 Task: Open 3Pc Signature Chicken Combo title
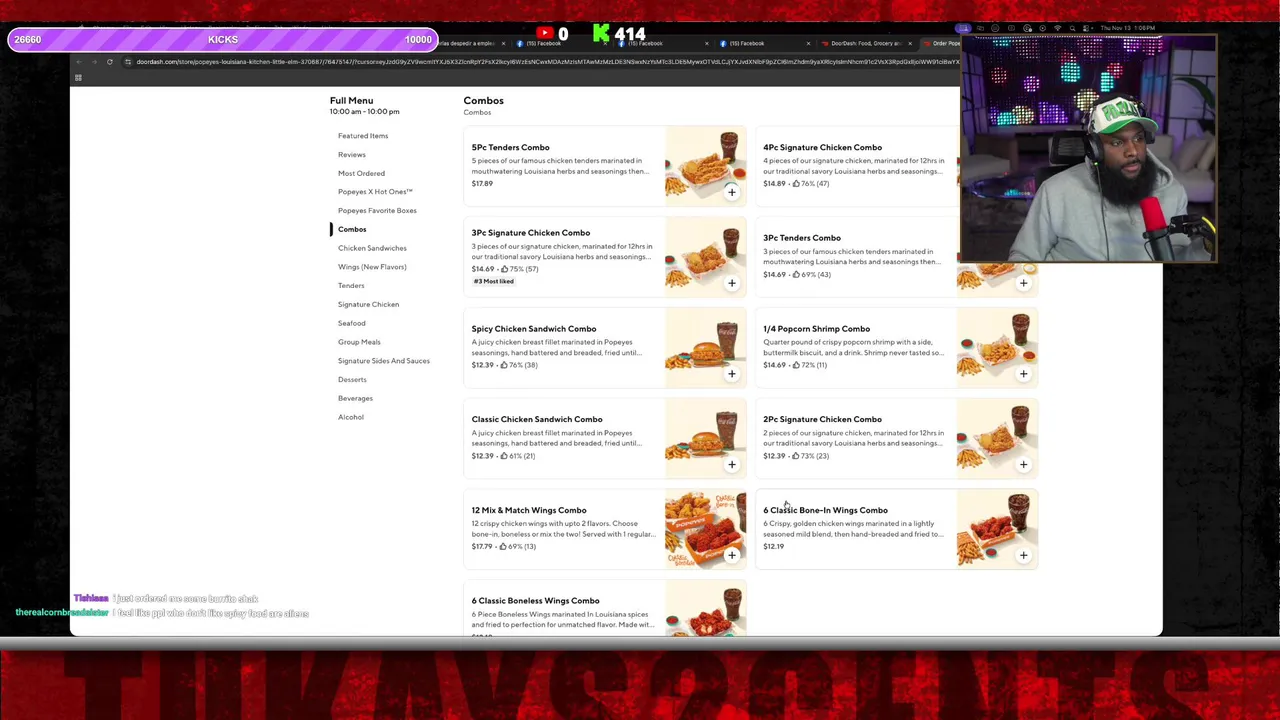(x=531, y=233)
